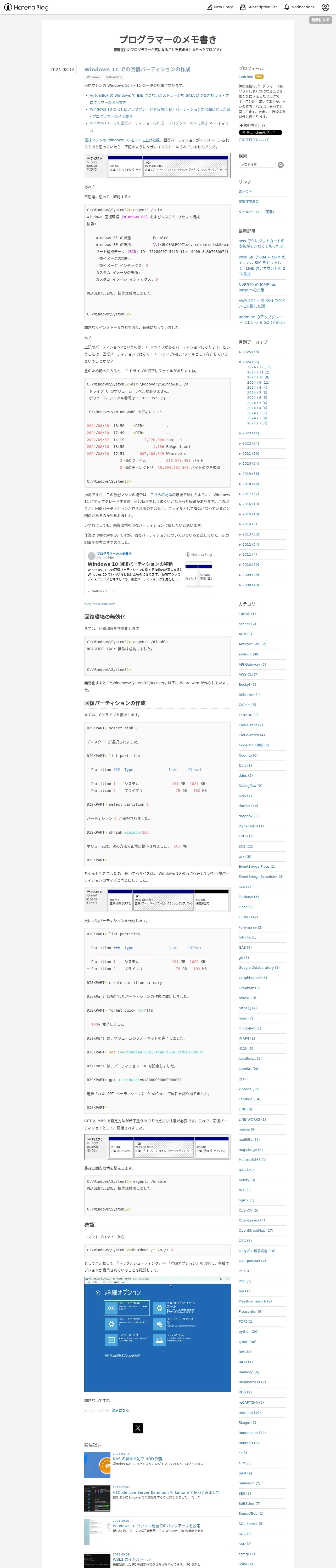Open the blog.mori-soft.com link
The width and height of the screenshot is (336, 1568).
[x=99, y=604]
